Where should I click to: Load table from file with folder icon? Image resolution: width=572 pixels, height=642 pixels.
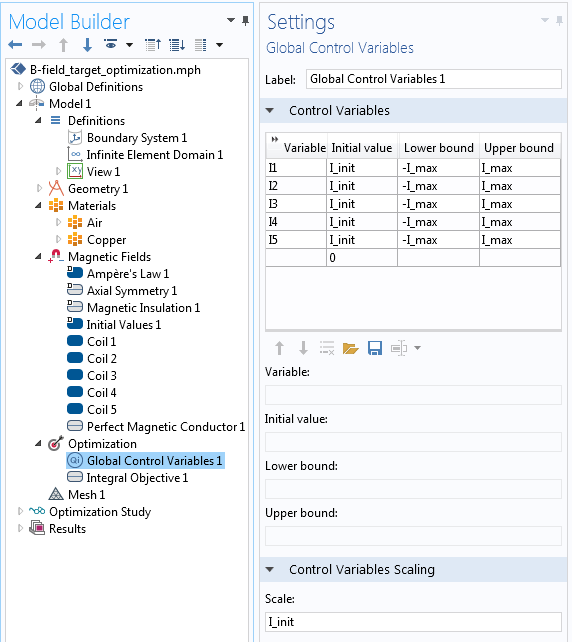click(x=350, y=348)
